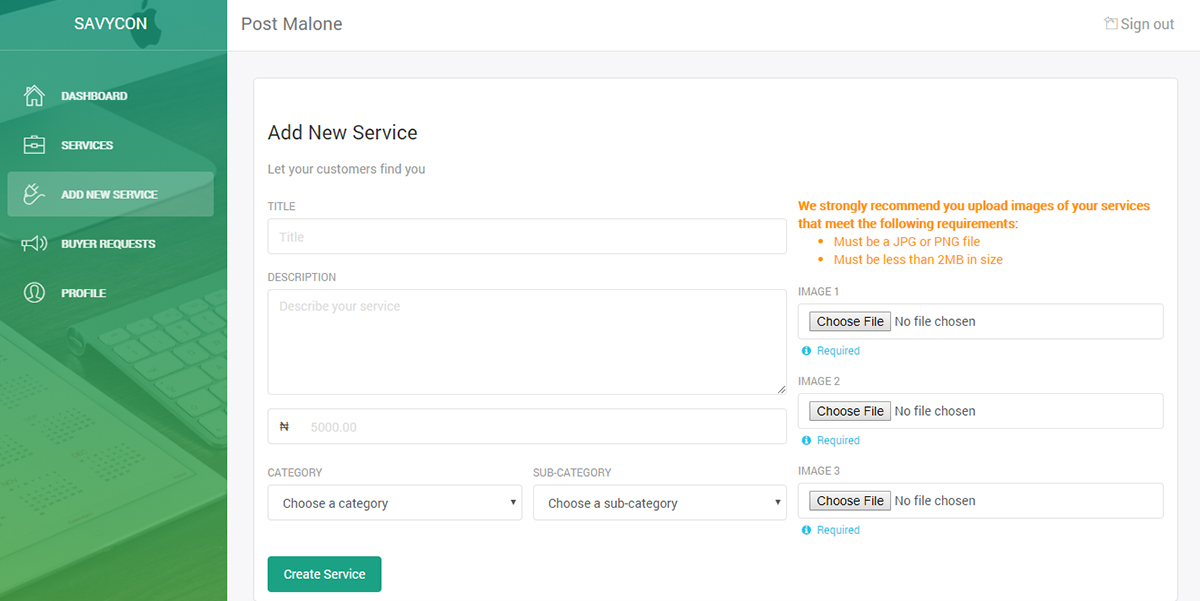Choose File for Image 3
Image resolution: width=1200 pixels, height=601 pixels.
click(x=850, y=501)
